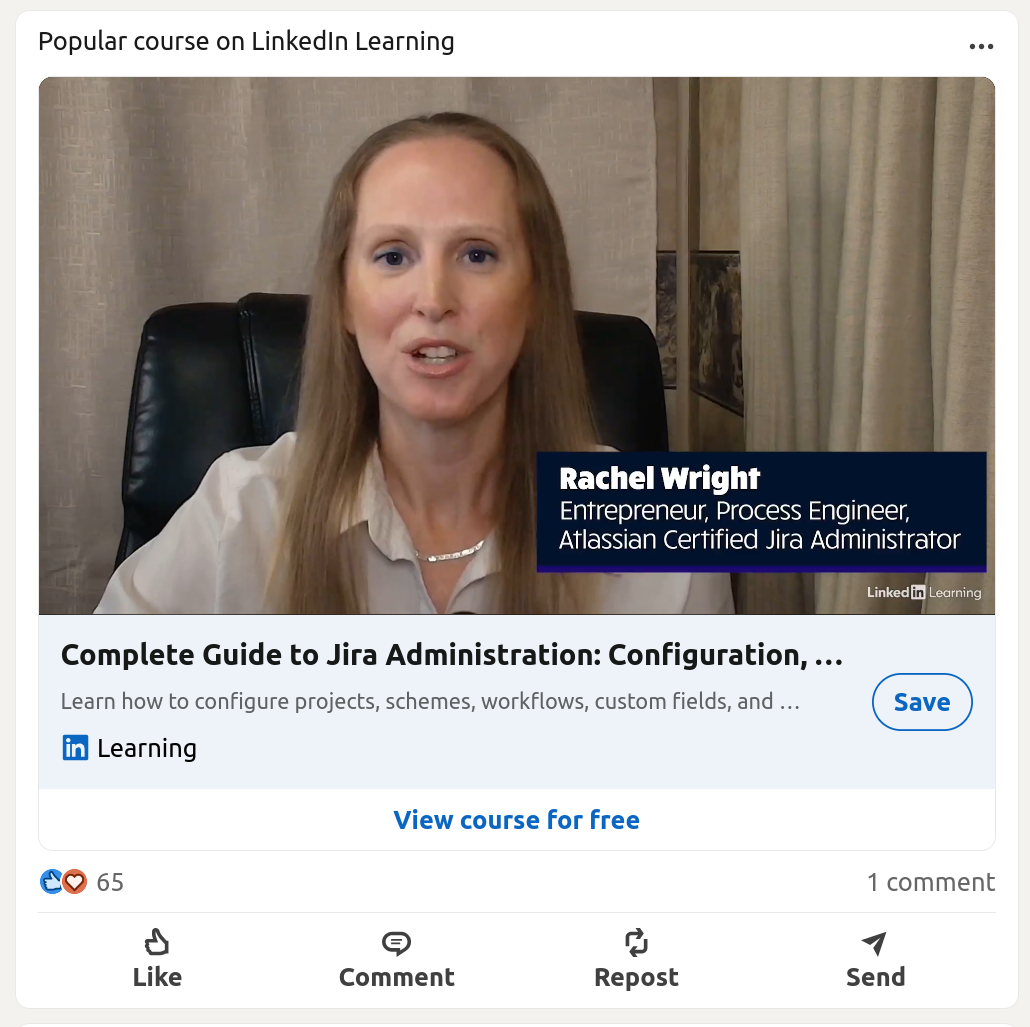Open the 65 reactions list
Screen dimensions: 1030x1027
(110, 882)
